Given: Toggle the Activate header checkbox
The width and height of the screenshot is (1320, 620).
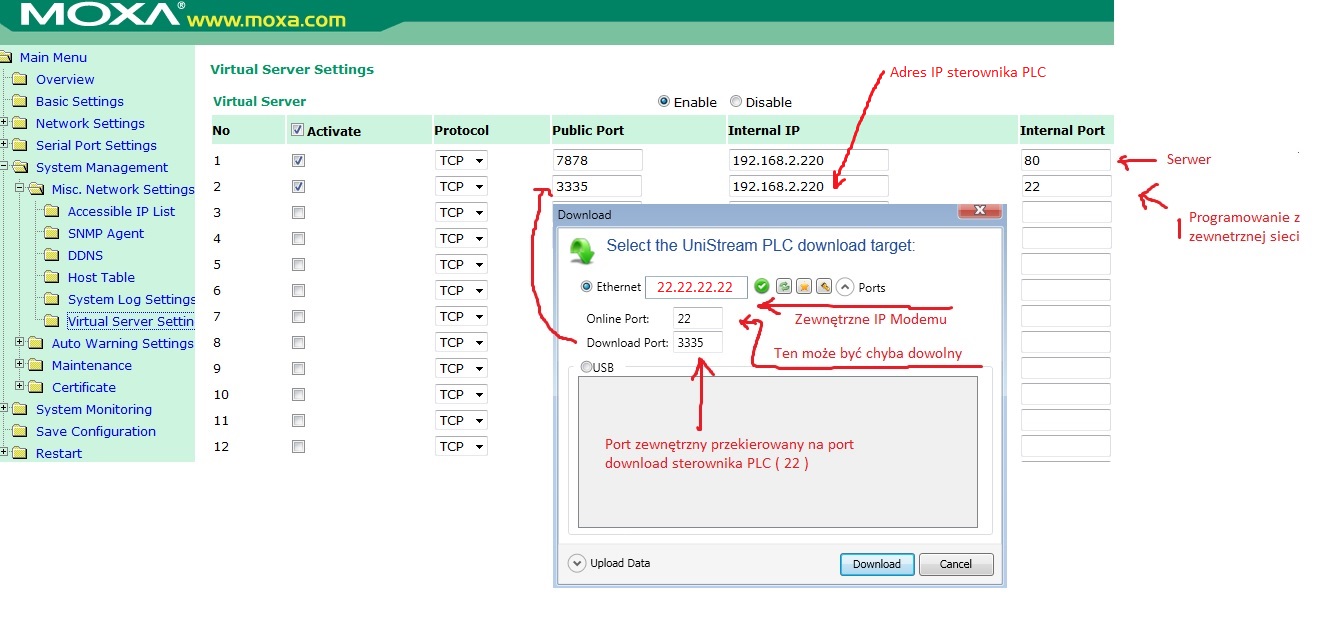Looking at the screenshot, I should click(297, 130).
